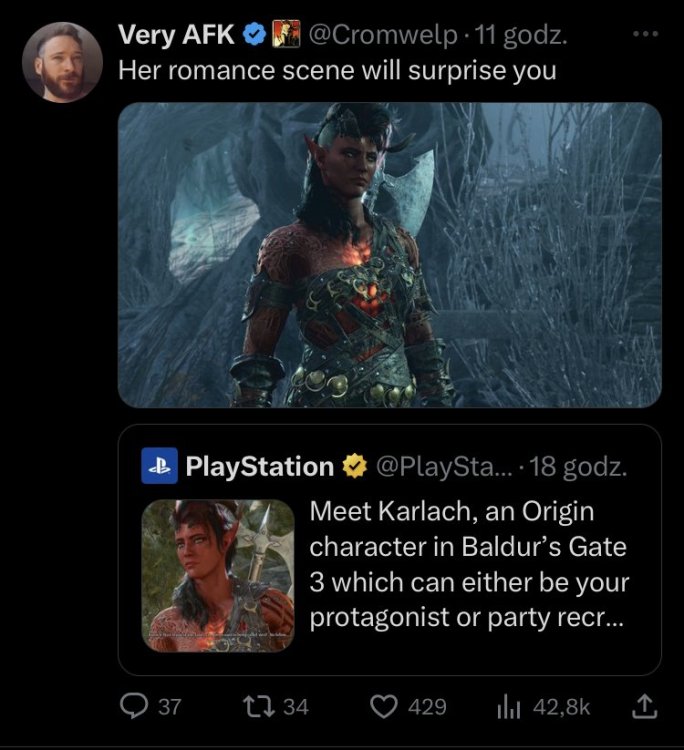684x750 pixels.
Task: Open the Very AFK profile avatar
Action: pos(62,61)
